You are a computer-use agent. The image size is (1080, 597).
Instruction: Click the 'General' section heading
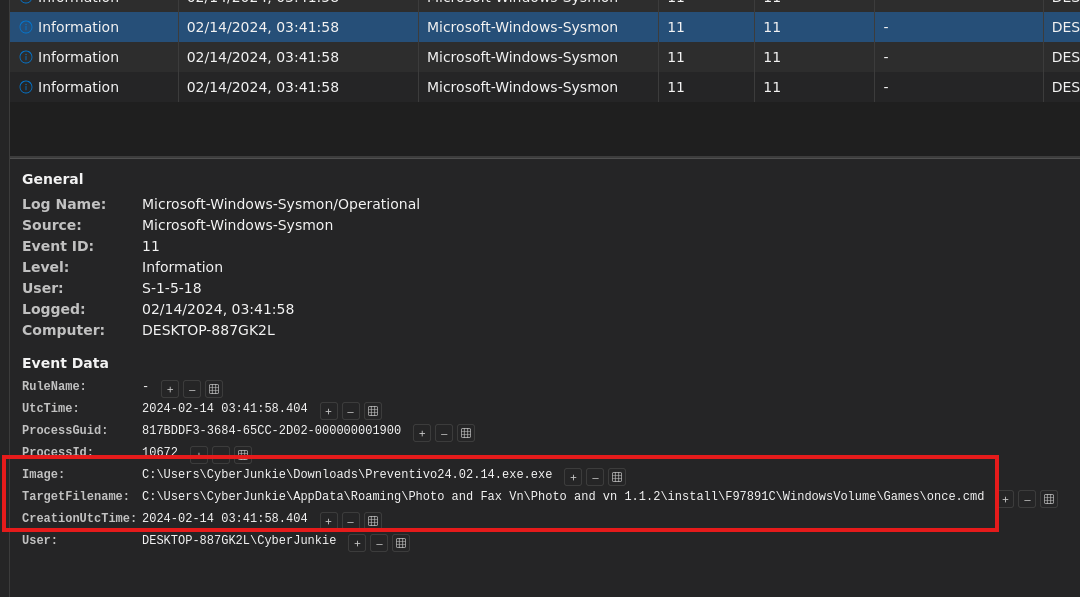pyautogui.click(x=52, y=179)
